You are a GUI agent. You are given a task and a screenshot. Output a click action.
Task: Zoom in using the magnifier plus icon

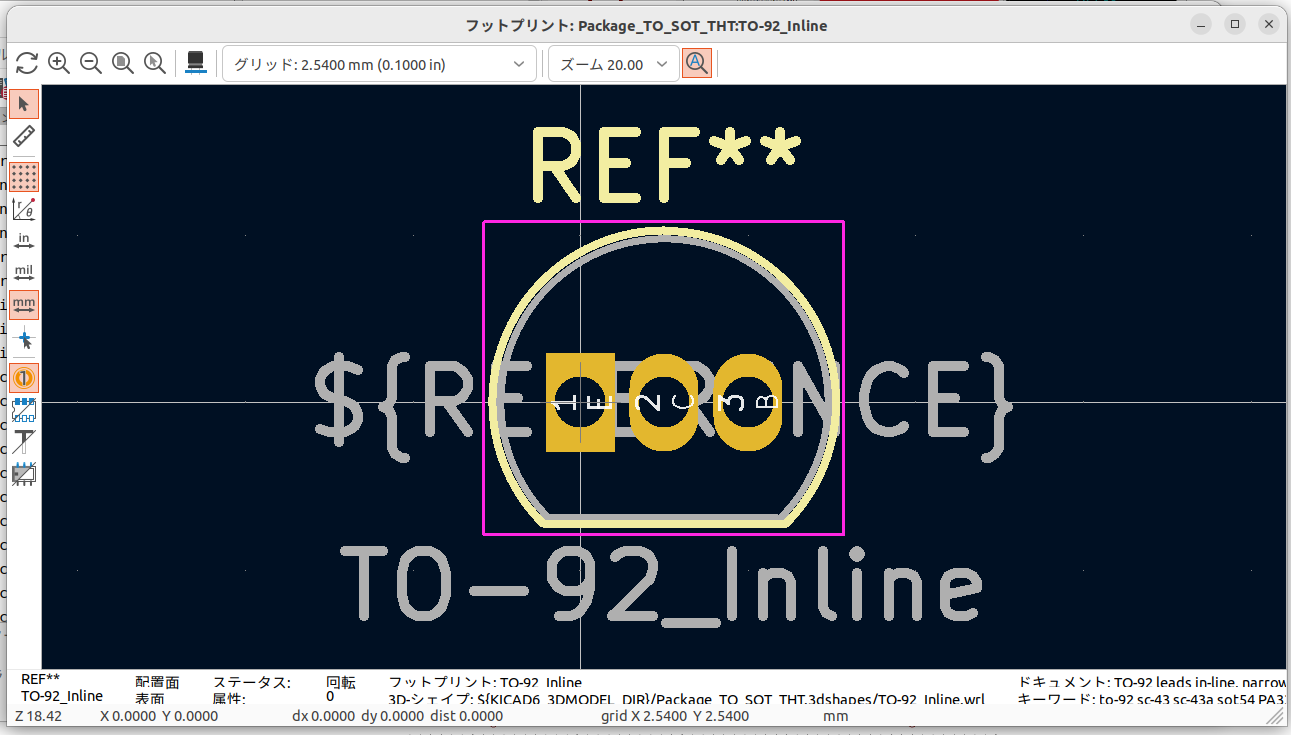click(x=59, y=64)
